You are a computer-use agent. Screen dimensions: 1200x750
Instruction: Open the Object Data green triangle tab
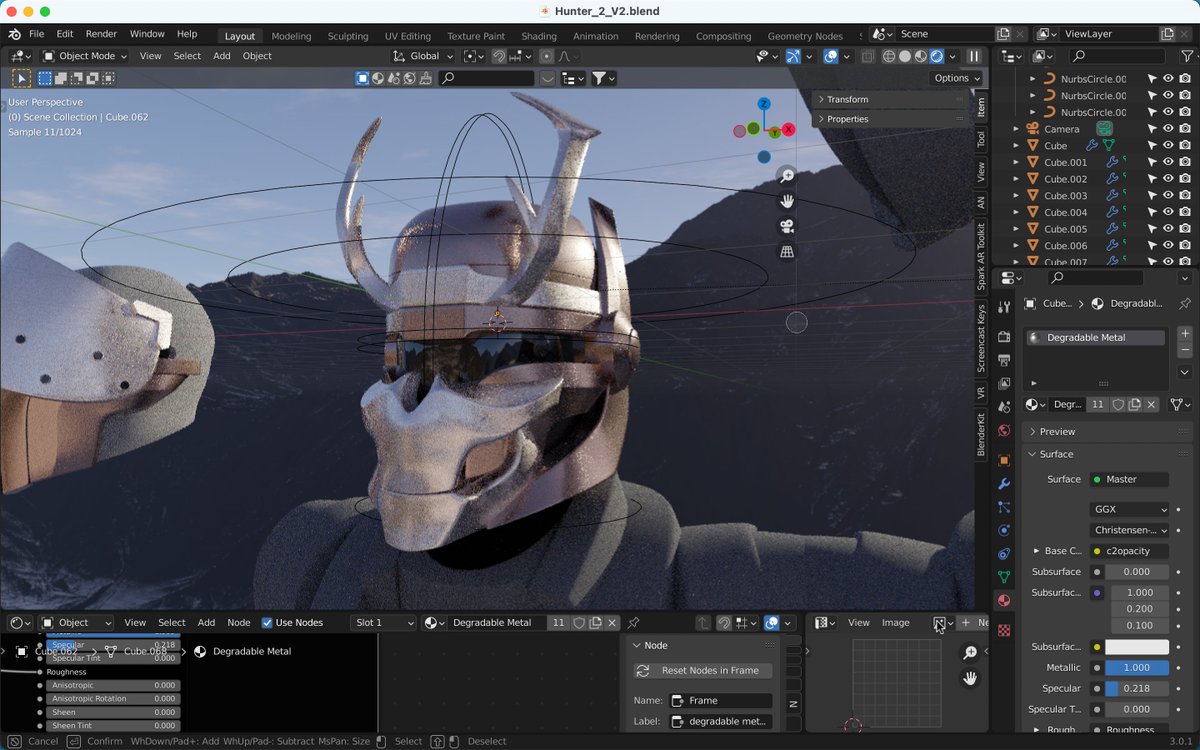(1004, 577)
